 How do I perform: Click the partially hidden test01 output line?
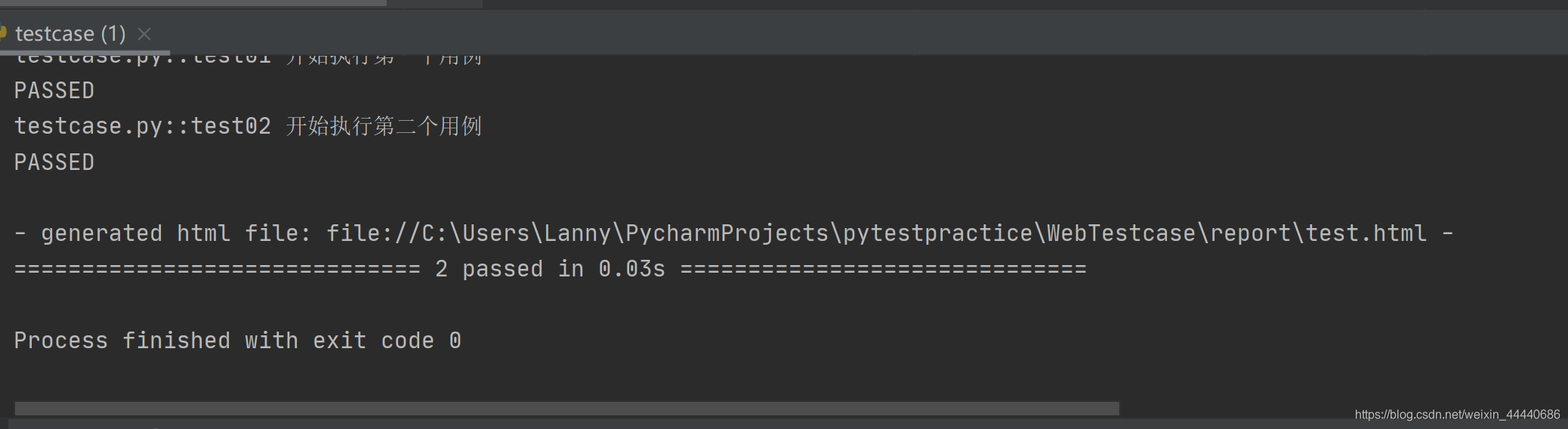click(x=248, y=60)
